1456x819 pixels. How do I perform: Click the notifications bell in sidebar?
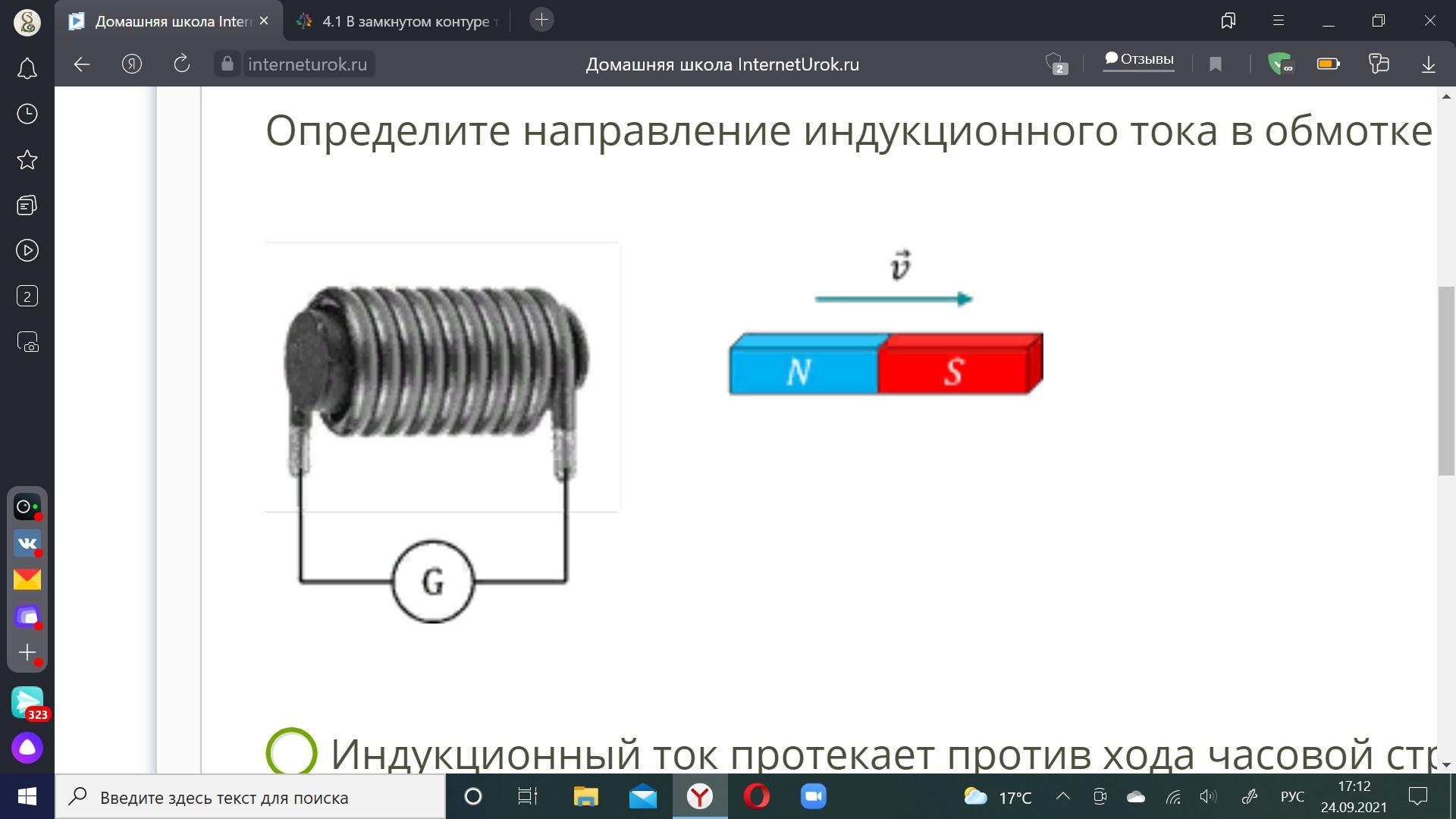click(27, 69)
